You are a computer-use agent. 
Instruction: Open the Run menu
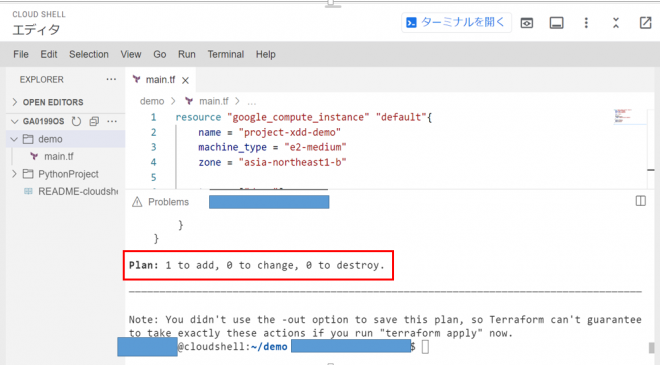point(186,54)
